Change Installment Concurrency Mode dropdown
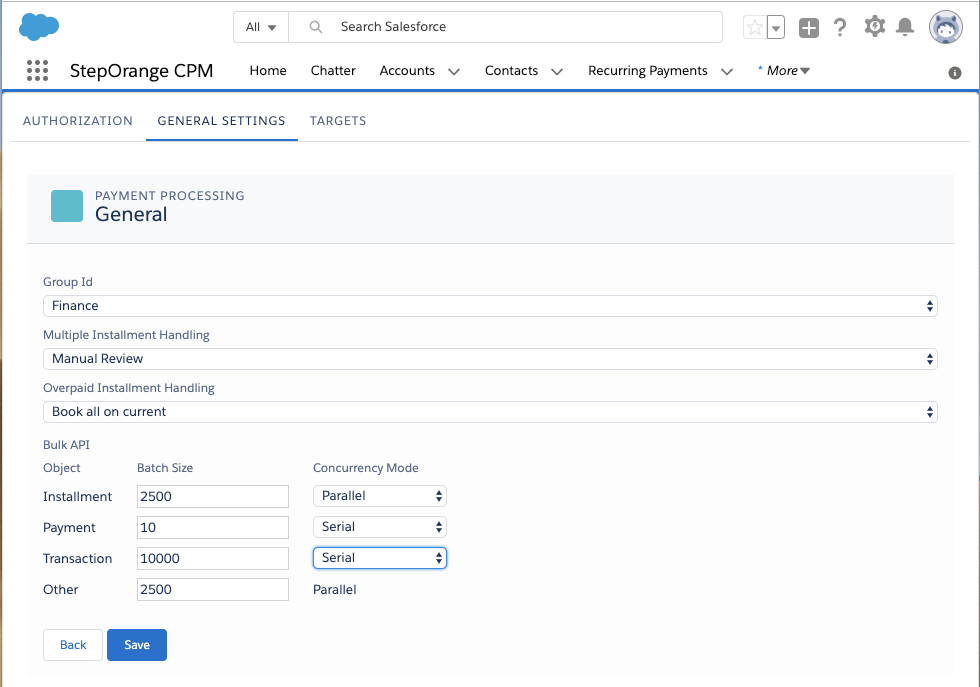 click(380, 496)
